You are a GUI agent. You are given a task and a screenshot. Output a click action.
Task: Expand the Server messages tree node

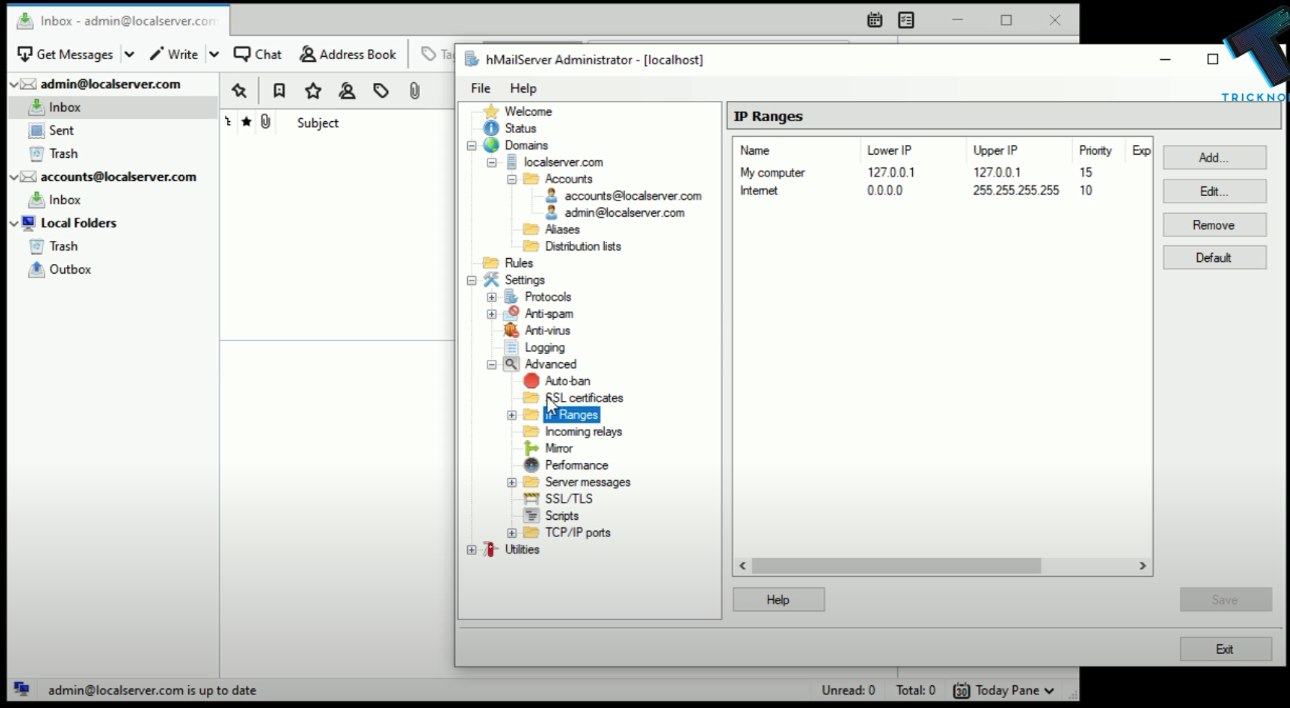512,482
